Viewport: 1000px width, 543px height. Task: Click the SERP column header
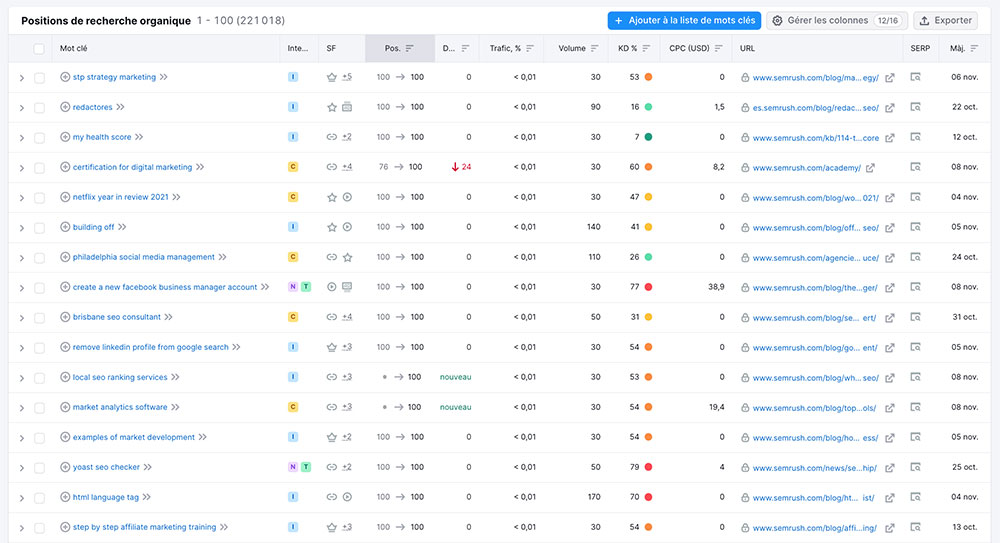pyautogui.click(x=920, y=48)
